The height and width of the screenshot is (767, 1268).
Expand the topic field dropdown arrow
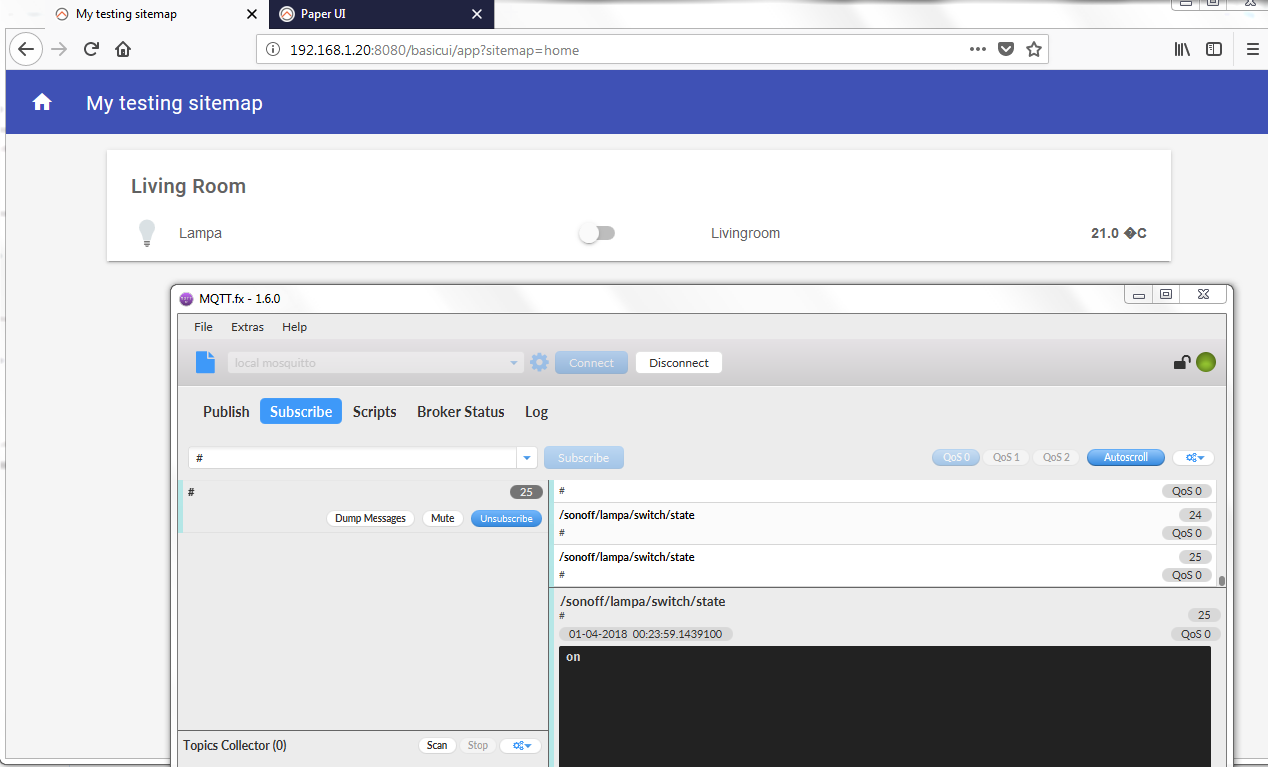[527, 458]
